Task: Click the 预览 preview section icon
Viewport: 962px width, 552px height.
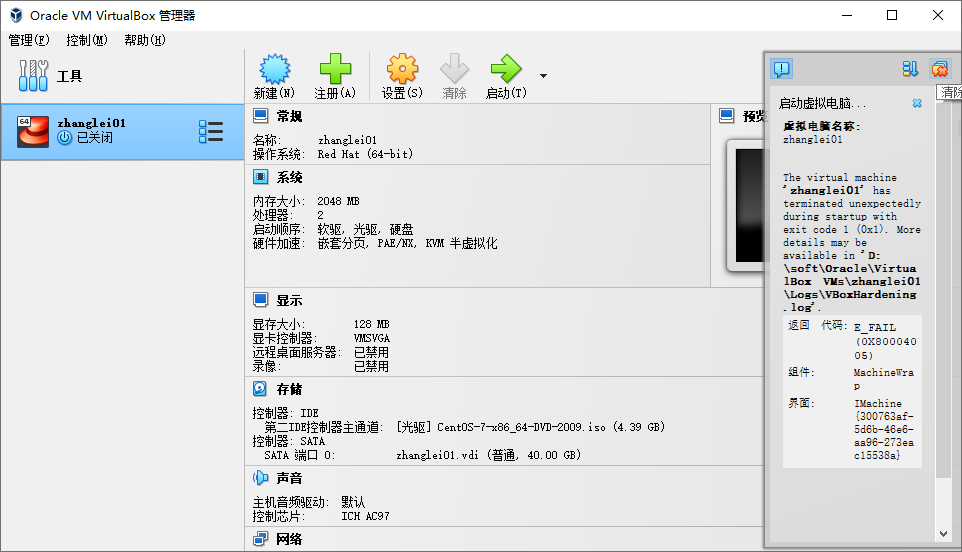Action: pos(727,116)
